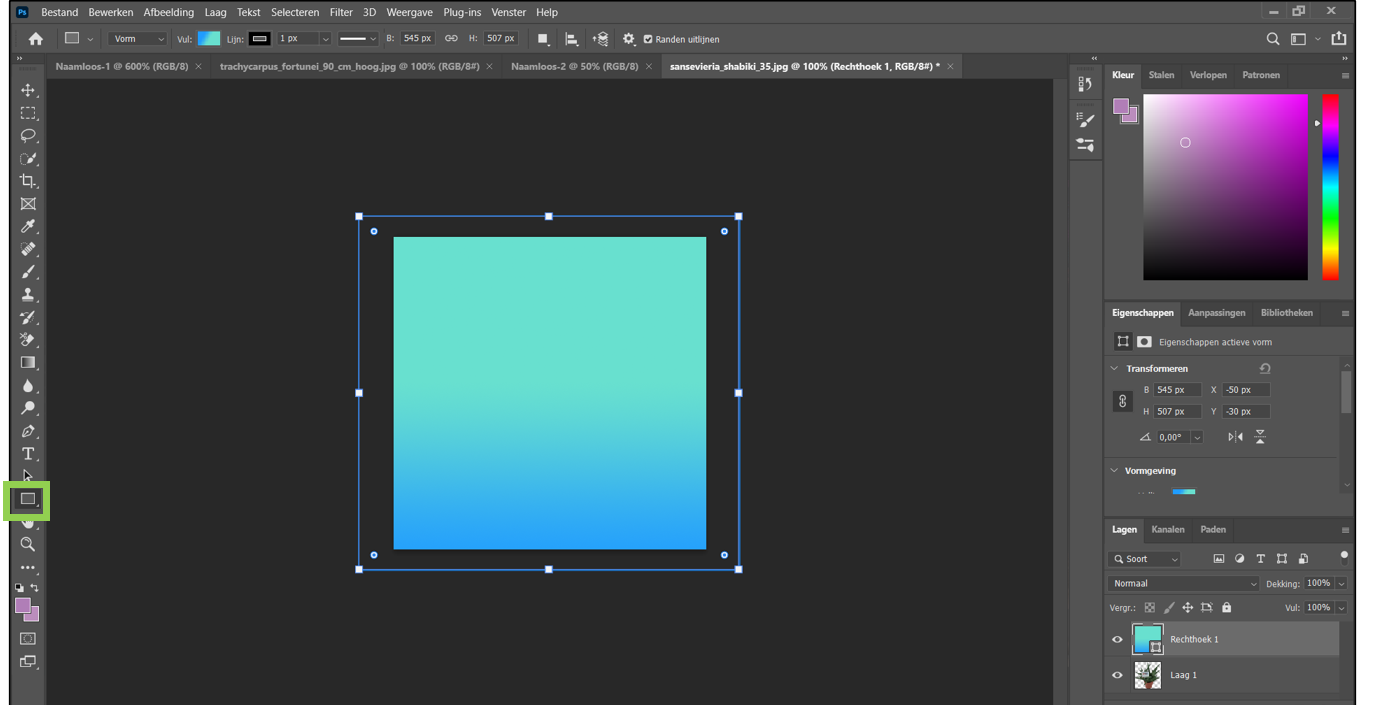Select the Crop tool
The height and width of the screenshot is (705, 1381).
[x=28, y=181]
